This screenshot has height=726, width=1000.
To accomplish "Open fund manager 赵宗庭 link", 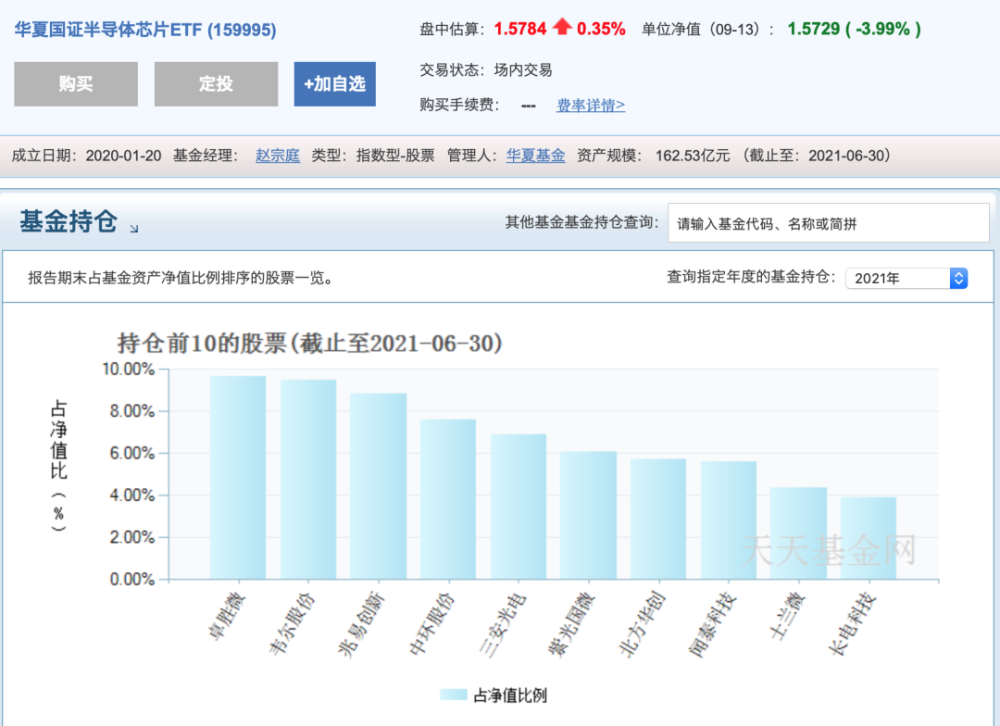I will (277, 155).
